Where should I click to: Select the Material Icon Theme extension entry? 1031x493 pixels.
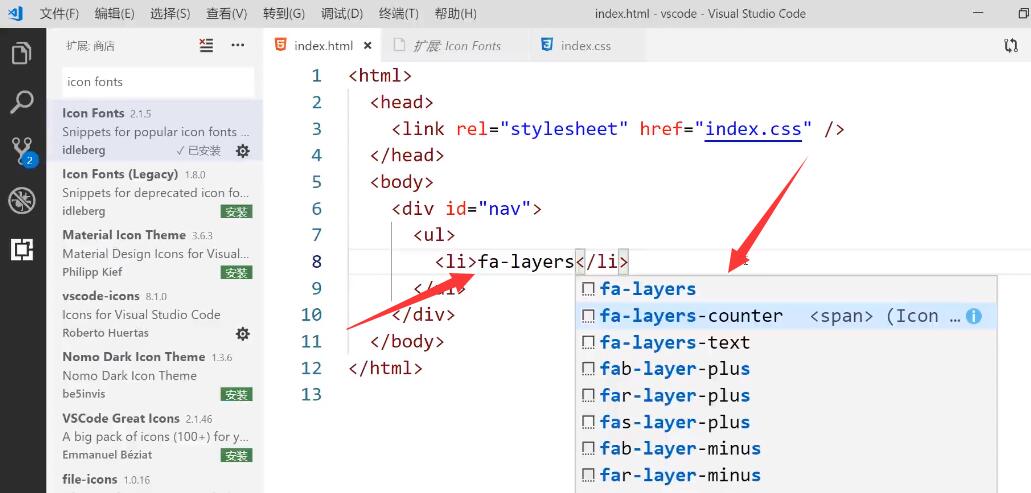click(155, 253)
